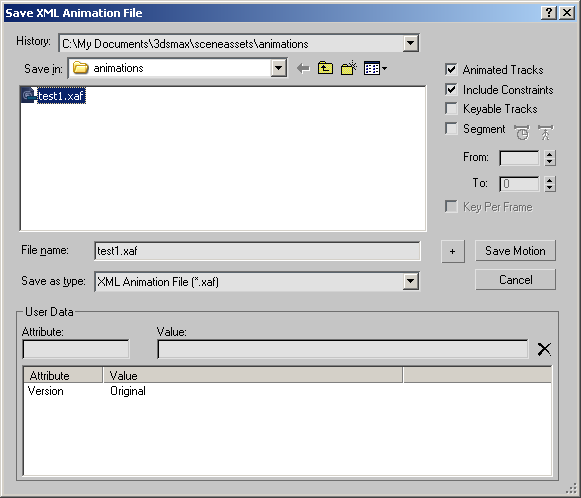Click the segment figure range icon

(x=545, y=132)
